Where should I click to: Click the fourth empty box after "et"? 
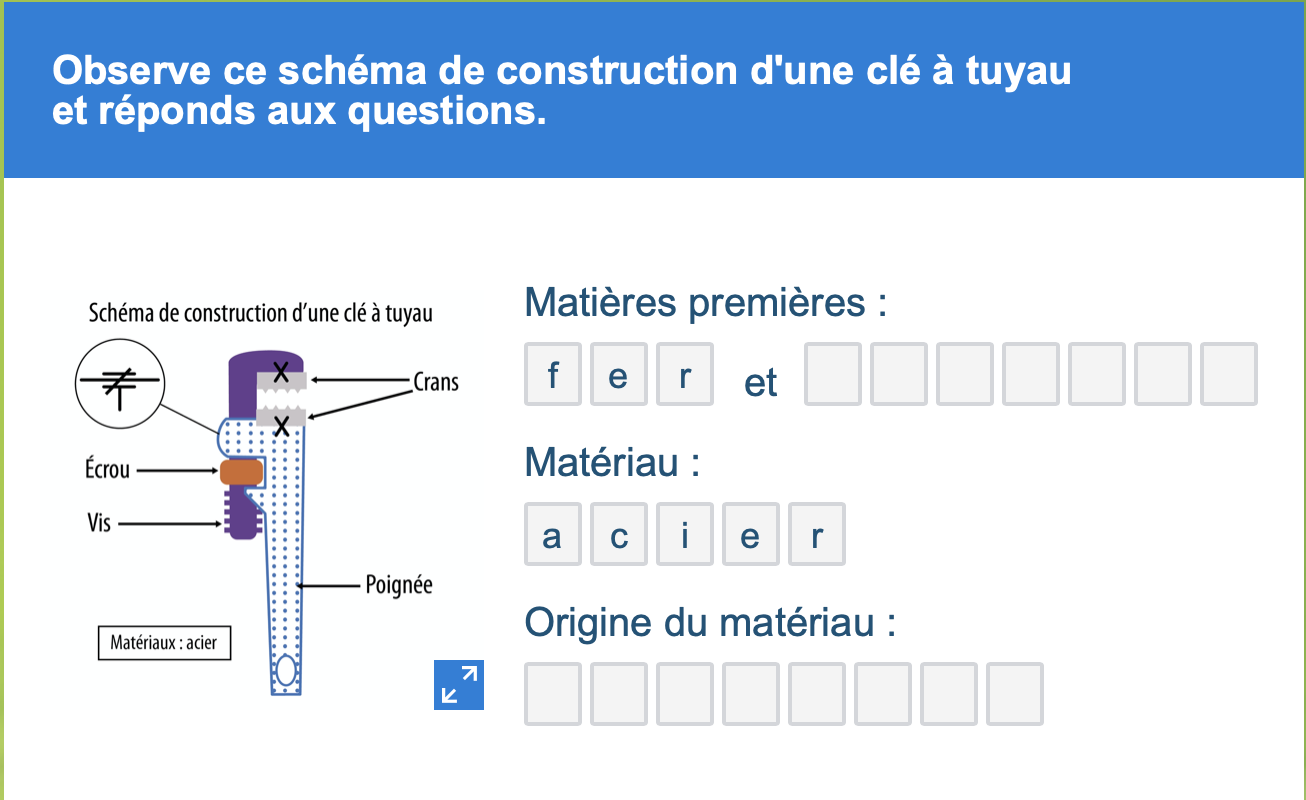1031,374
